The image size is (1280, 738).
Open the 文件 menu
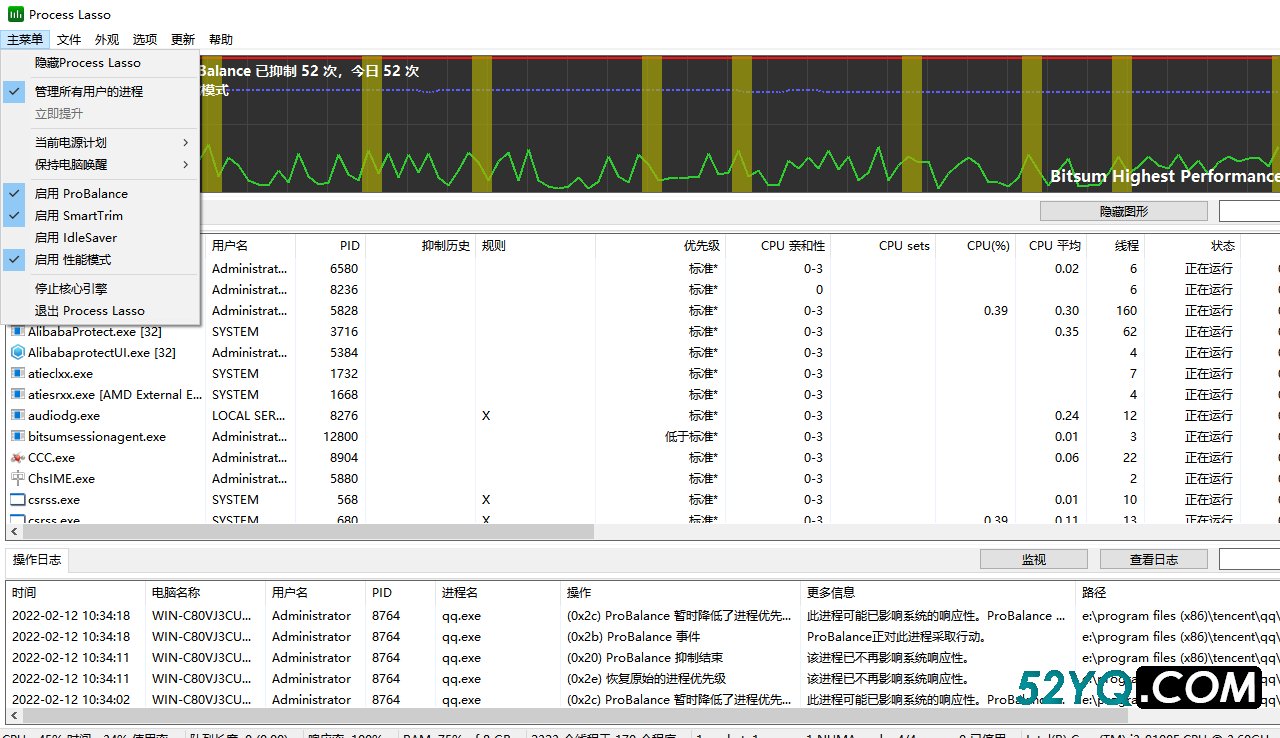coord(69,39)
